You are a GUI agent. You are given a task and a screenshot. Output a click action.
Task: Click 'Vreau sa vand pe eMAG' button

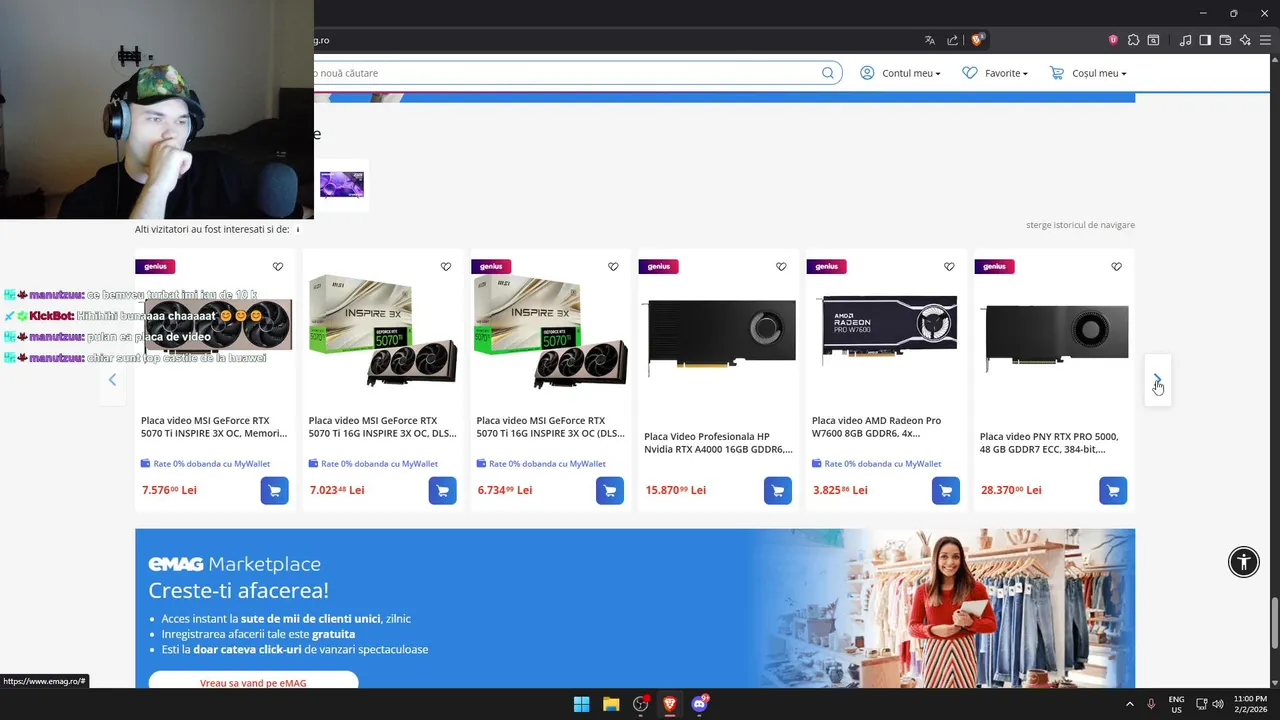click(253, 682)
